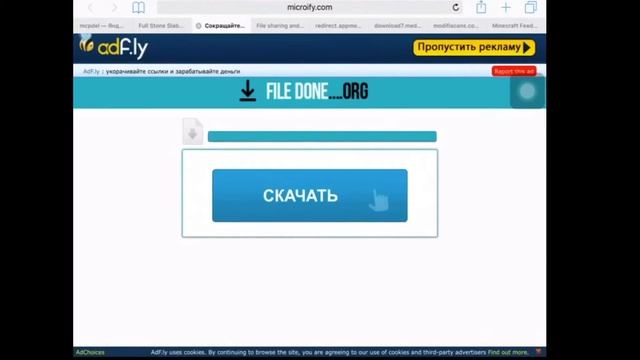Go back using Safari's back arrow
640x360 pixels.
coord(91,7)
